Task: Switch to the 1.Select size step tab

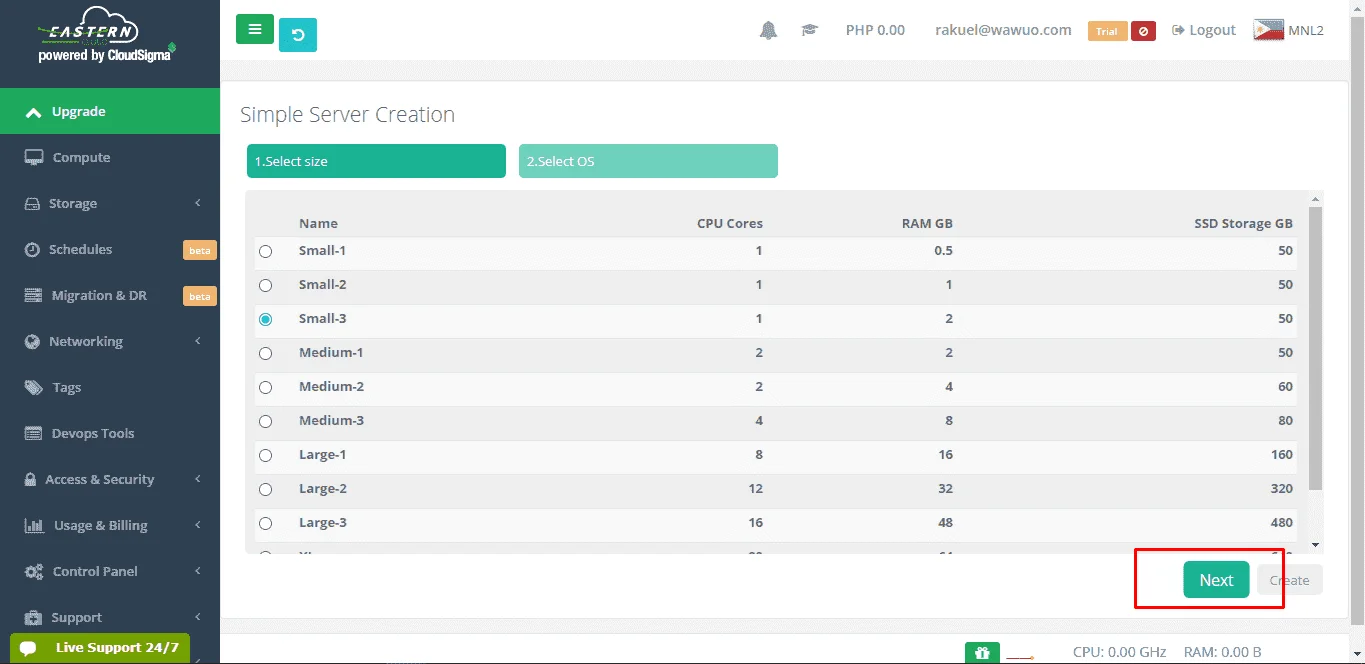Action: [x=376, y=161]
